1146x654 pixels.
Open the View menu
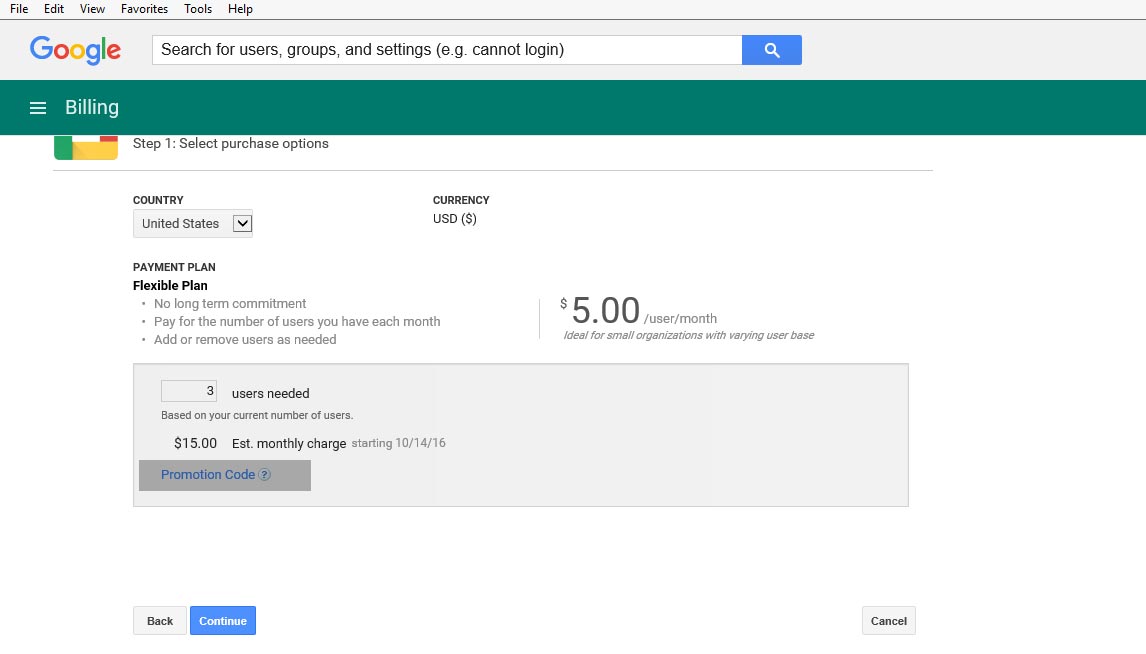tap(92, 9)
